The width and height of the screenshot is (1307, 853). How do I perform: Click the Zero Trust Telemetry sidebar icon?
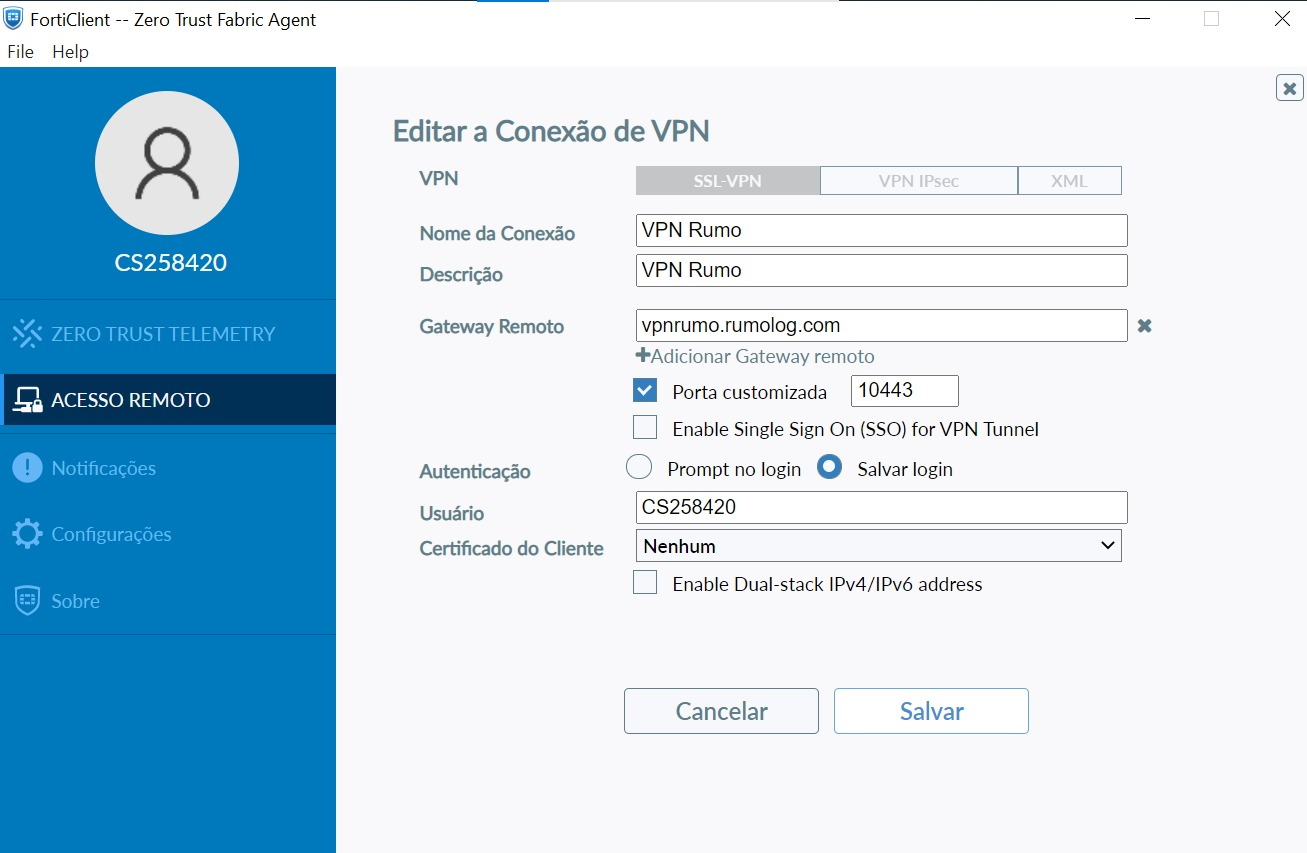[x=27, y=334]
